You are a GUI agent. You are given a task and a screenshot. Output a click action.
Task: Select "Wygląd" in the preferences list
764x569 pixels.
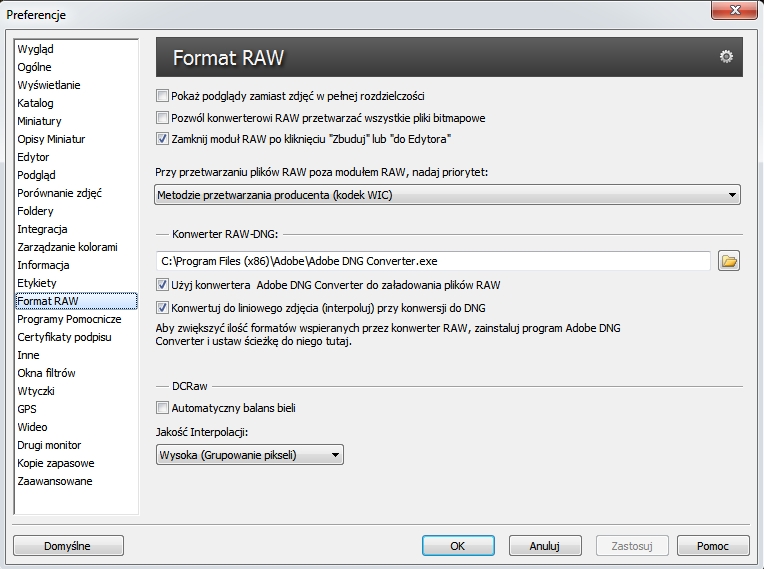pos(36,49)
